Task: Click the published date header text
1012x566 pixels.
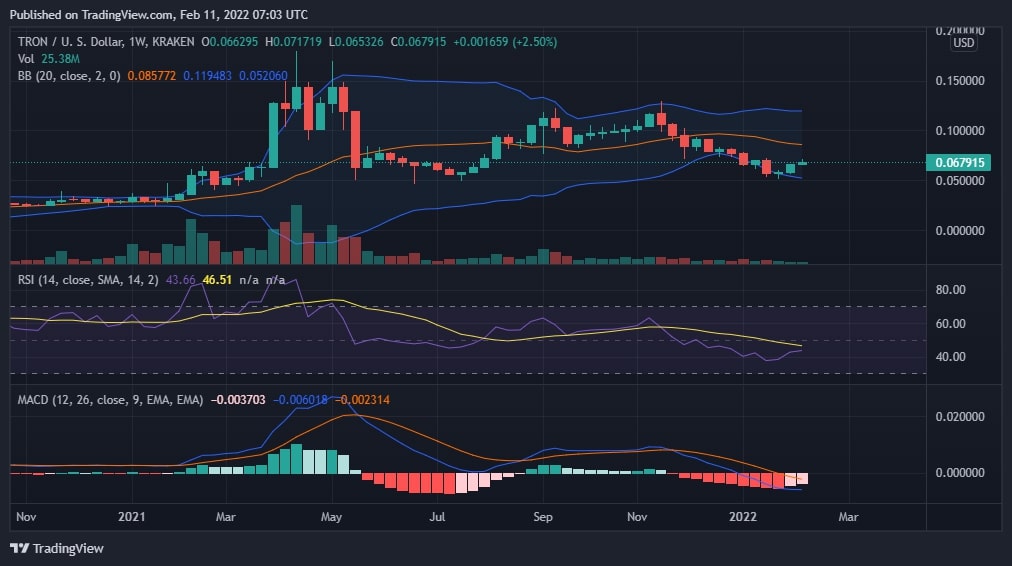Action: 159,15
